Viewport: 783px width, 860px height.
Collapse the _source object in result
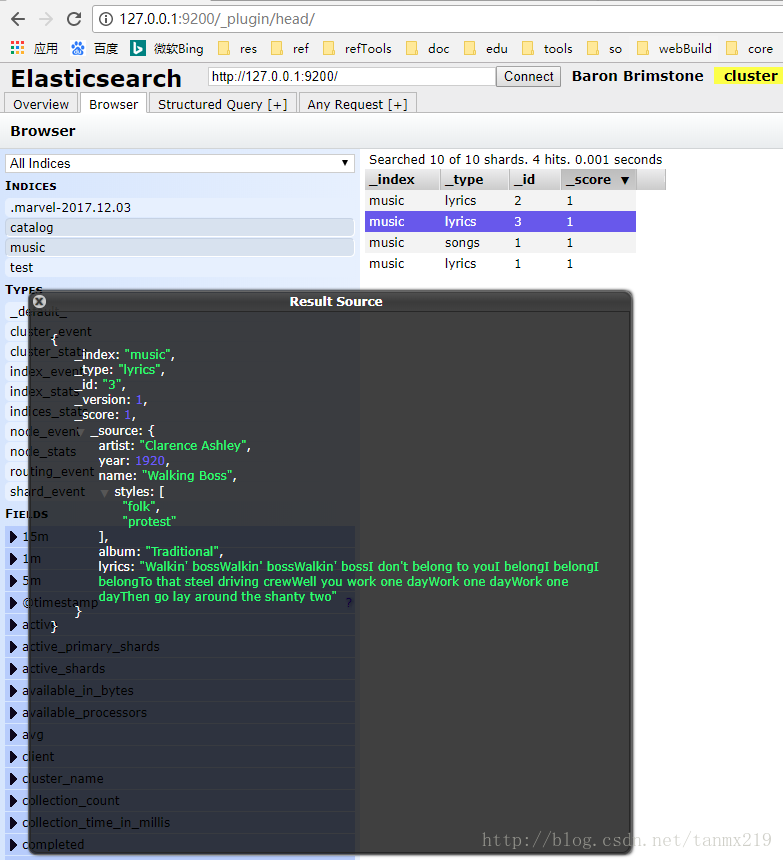coord(81,432)
